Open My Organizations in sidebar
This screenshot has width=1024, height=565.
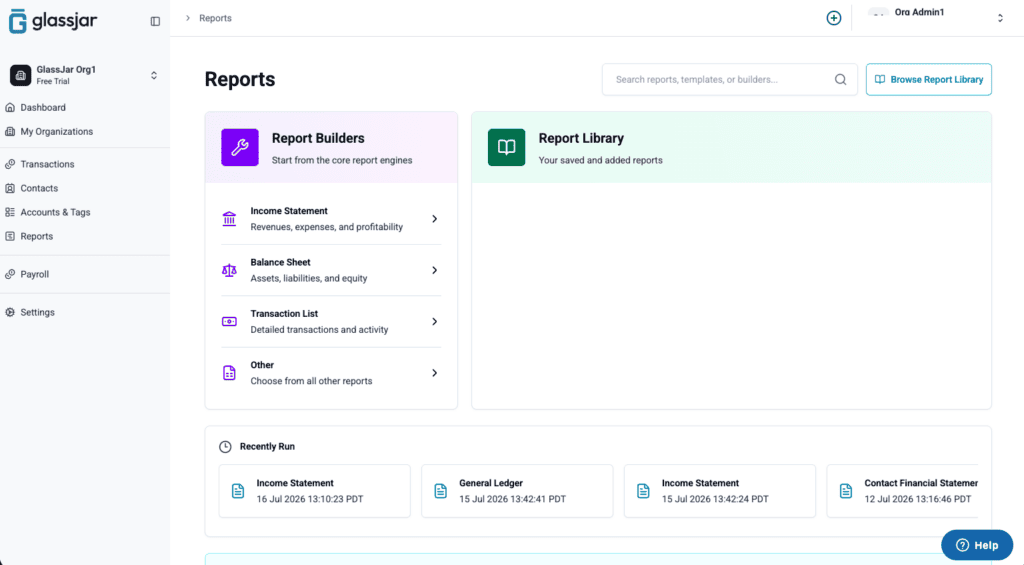[x=56, y=131]
